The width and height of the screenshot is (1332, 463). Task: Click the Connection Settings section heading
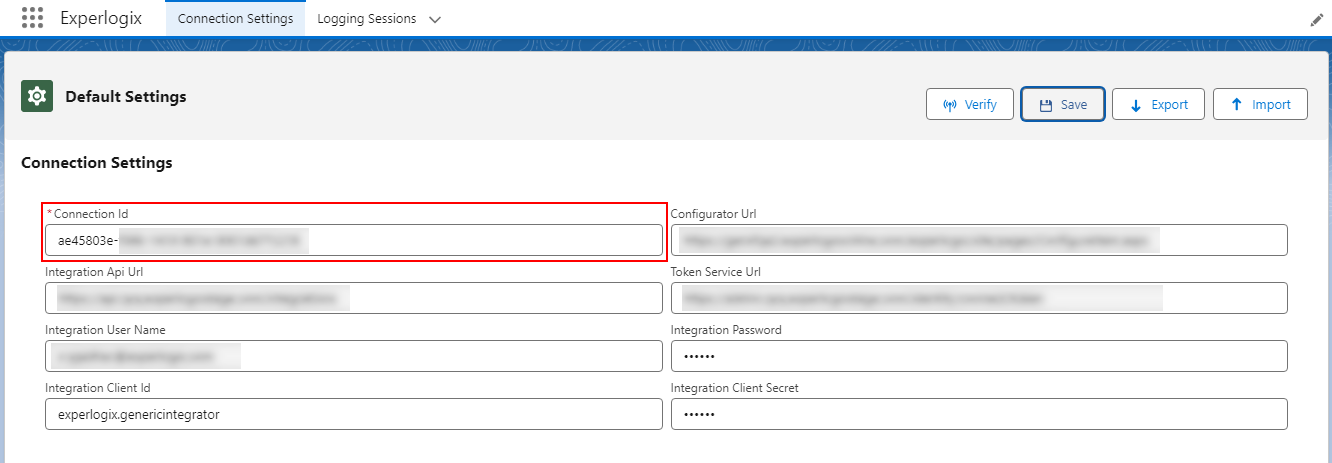click(x=97, y=162)
